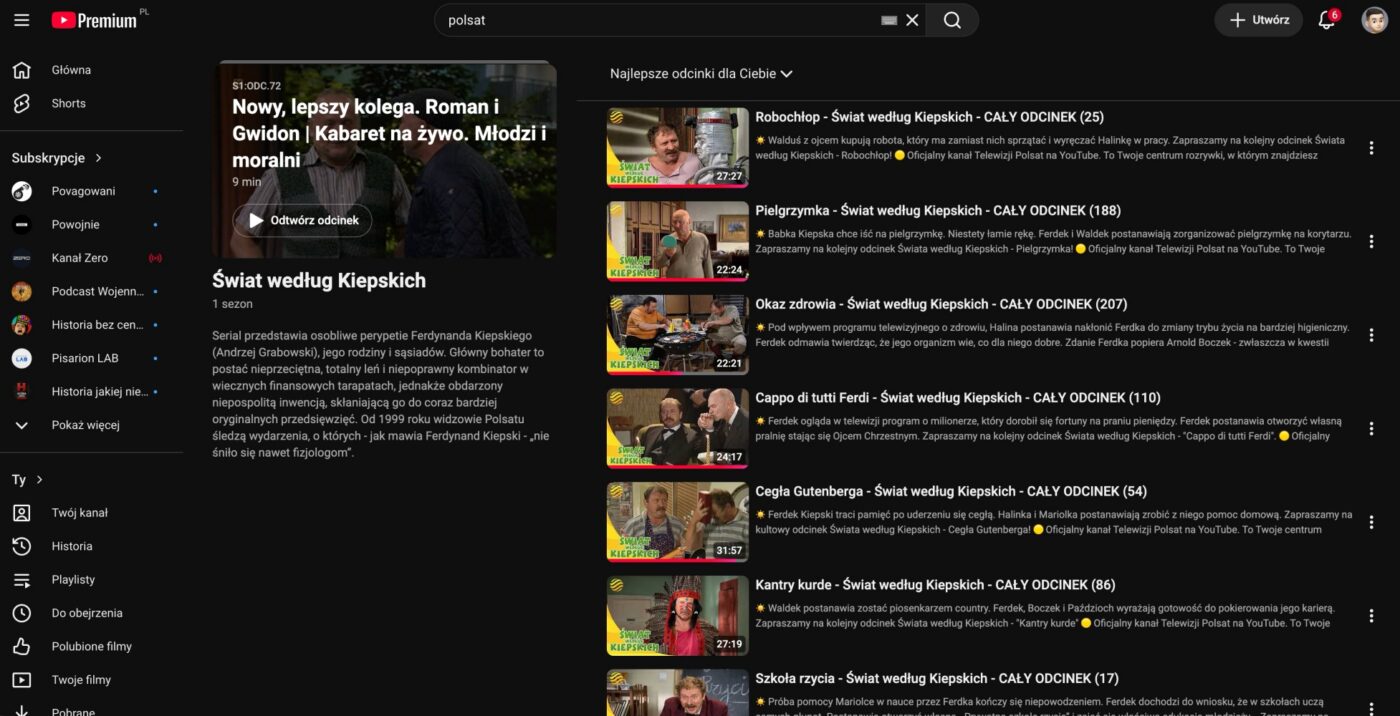This screenshot has width=1400, height=716.
Task: Open the Okaz zdrowia (207) title
Action: pos(941,304)
